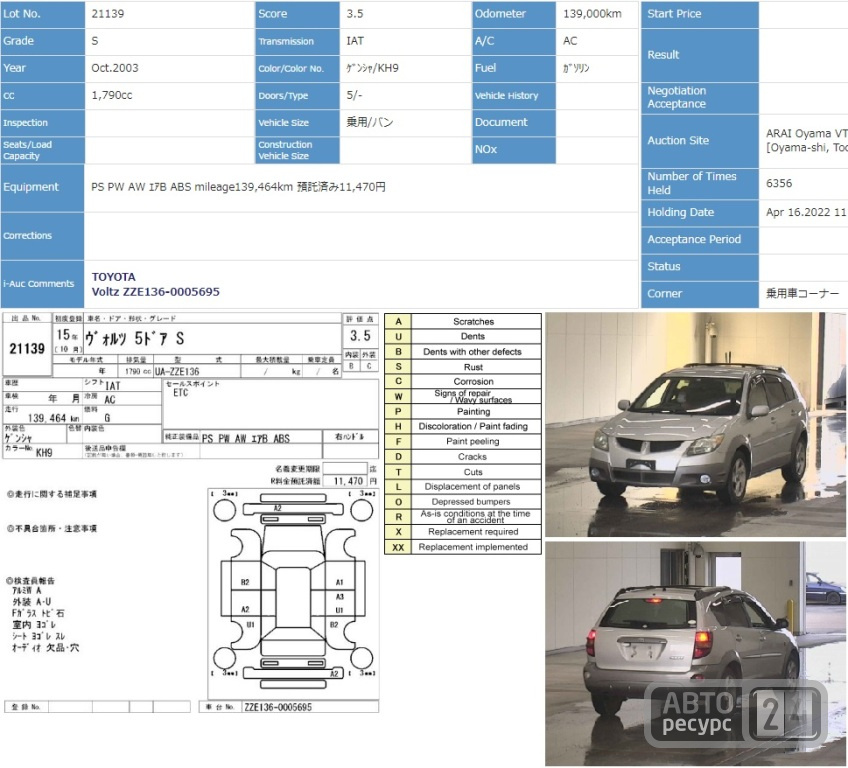Open the car damage diagram
The height and width of the screenshot is (768, 848).
click(293, 593)
